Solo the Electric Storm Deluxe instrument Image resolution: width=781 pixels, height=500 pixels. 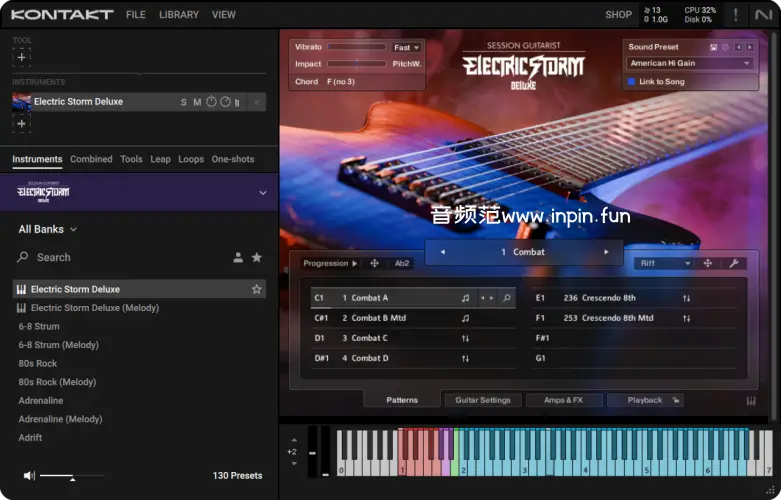183,102
